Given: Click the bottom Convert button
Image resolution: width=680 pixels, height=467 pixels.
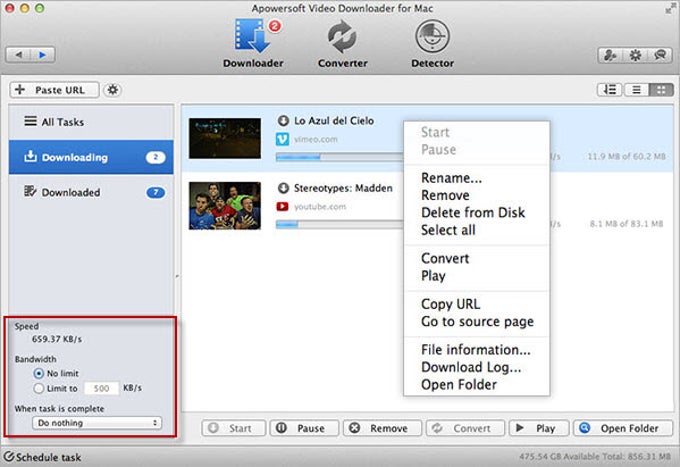Looking at the screenshot, I should (465, 428).
